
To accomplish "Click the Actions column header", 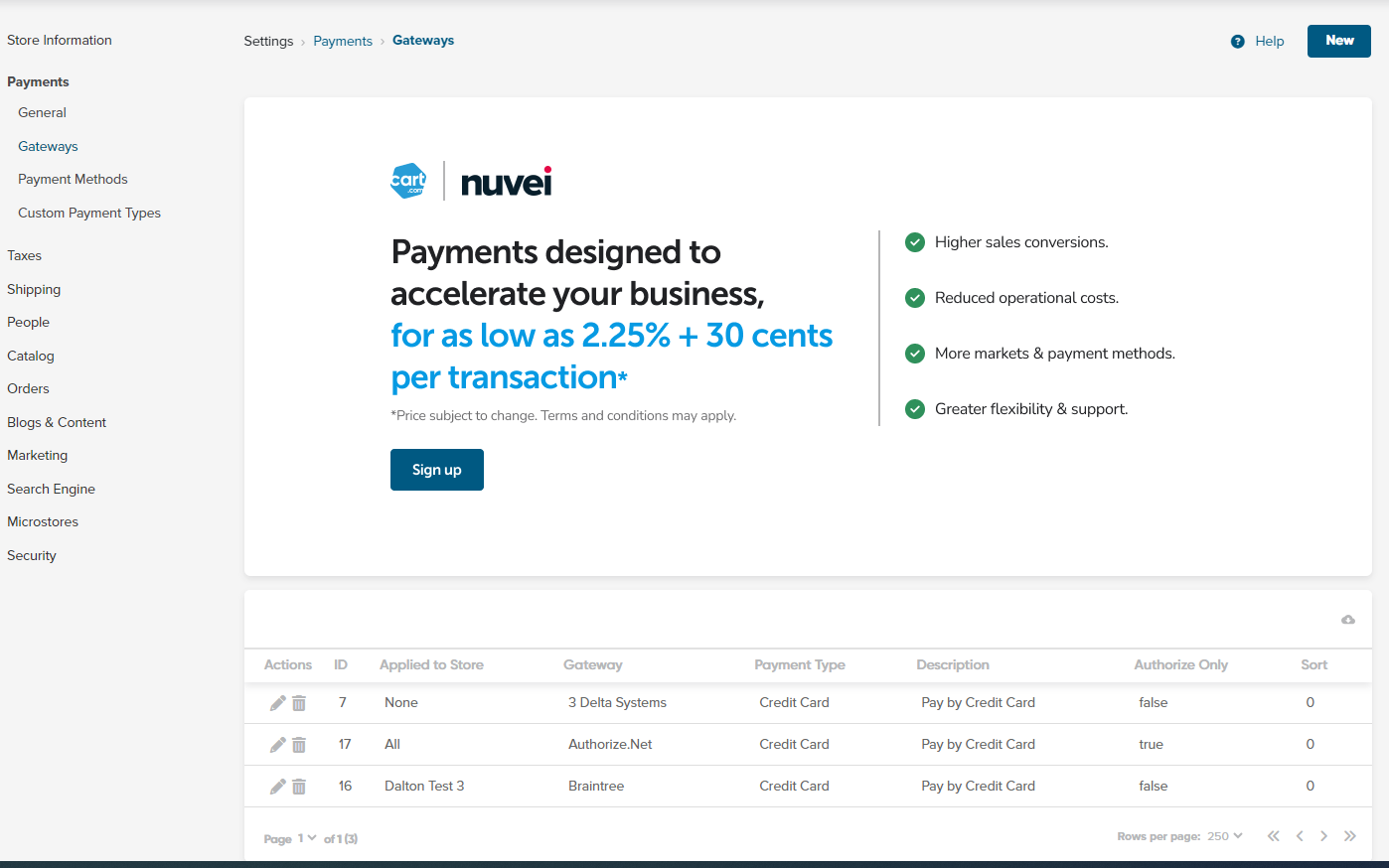I will click(x=288, y=665).
